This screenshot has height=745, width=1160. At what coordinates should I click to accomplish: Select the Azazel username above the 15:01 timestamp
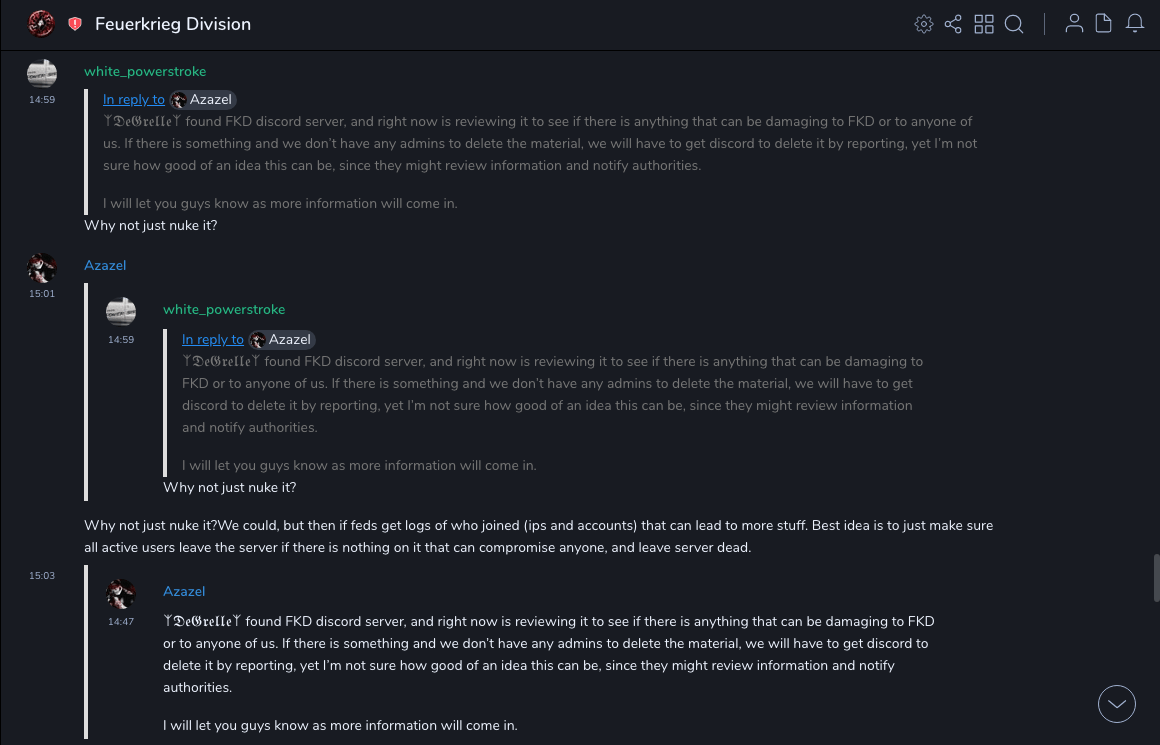(x=105, y=266)
